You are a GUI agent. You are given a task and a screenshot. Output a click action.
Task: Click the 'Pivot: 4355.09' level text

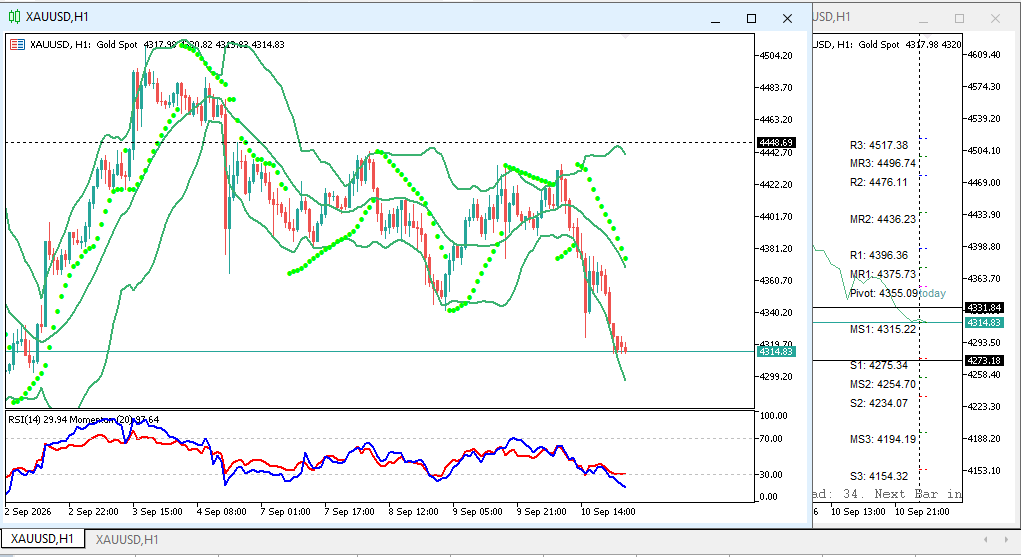(x=883, y=294)
